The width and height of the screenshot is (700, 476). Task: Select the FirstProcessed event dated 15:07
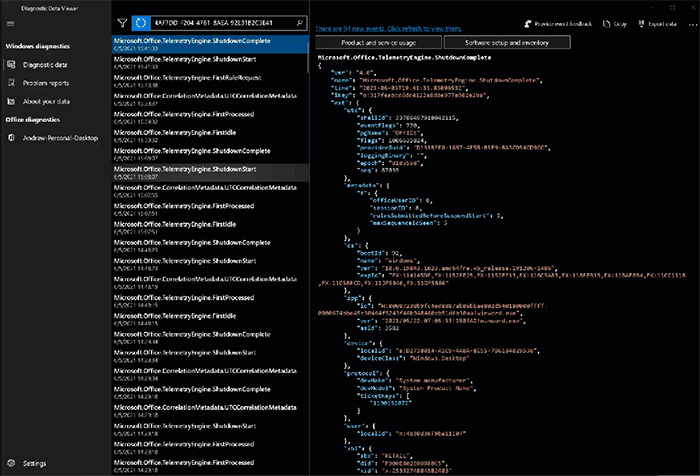210,209
